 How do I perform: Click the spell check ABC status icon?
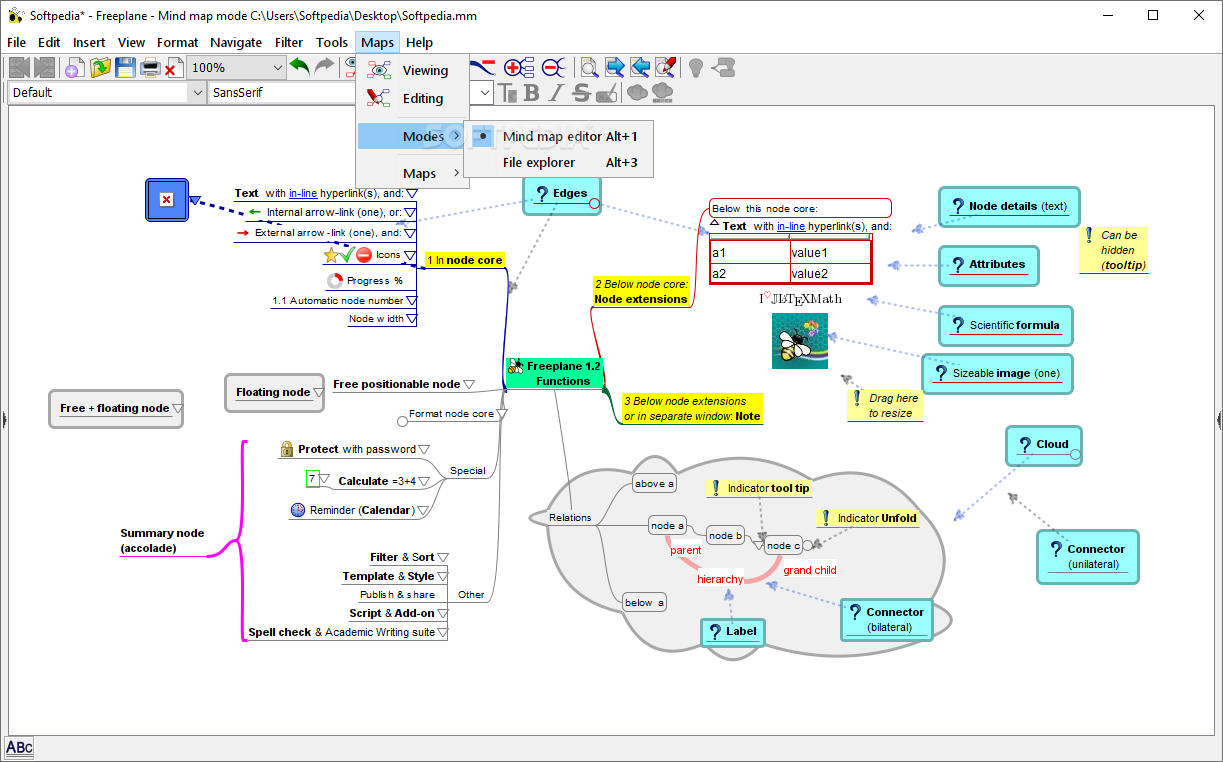[19, 747]
